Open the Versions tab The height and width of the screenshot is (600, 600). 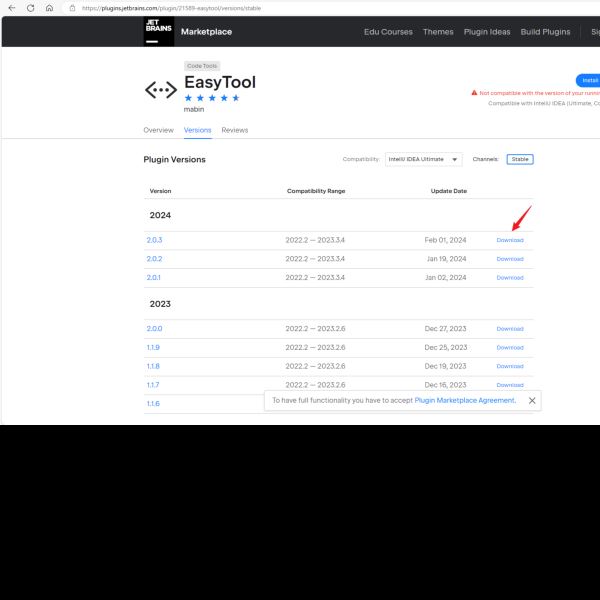pos(197,130)
